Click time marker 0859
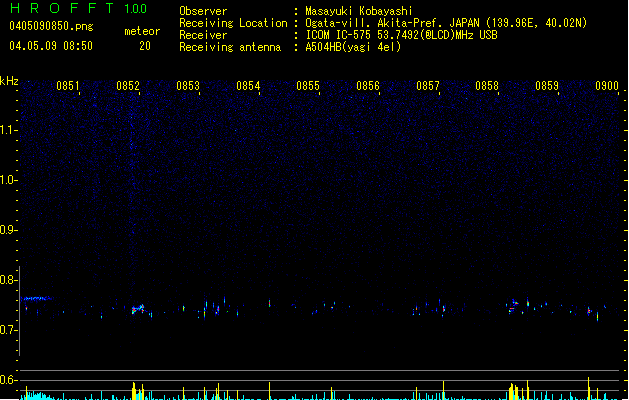This screenshot has width=629, height=400. 547,86
